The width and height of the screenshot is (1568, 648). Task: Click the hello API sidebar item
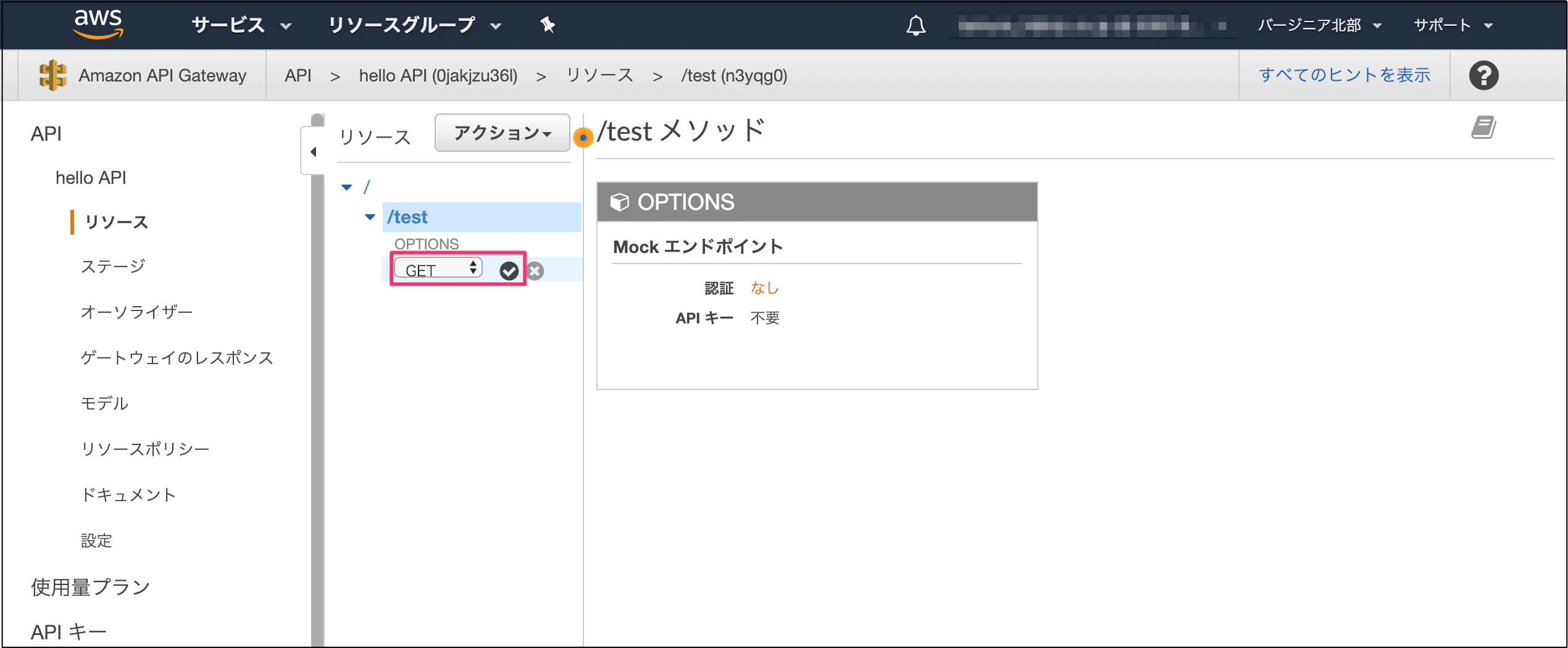point(91,178)
